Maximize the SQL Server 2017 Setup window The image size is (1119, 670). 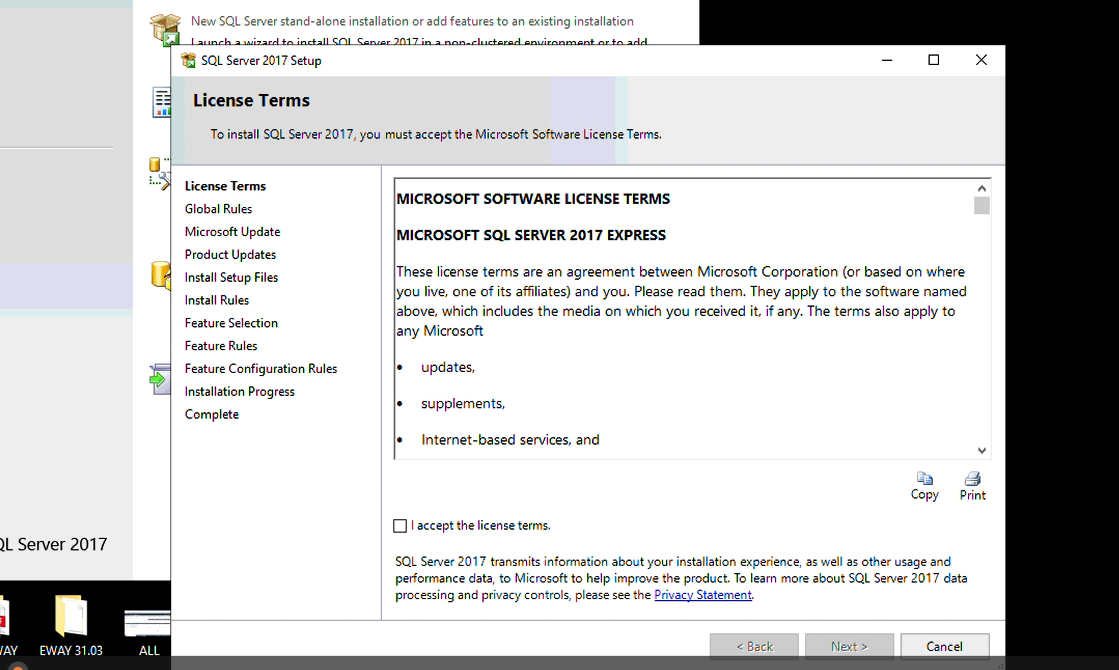click(933, 61)
